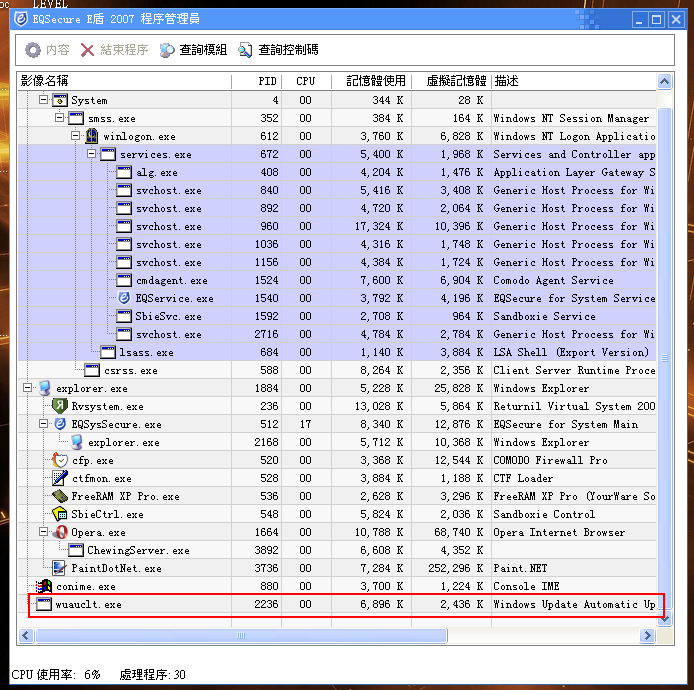Click the child explorer.exe PID 2168 icon
The image size is (694, 690).
76,442
